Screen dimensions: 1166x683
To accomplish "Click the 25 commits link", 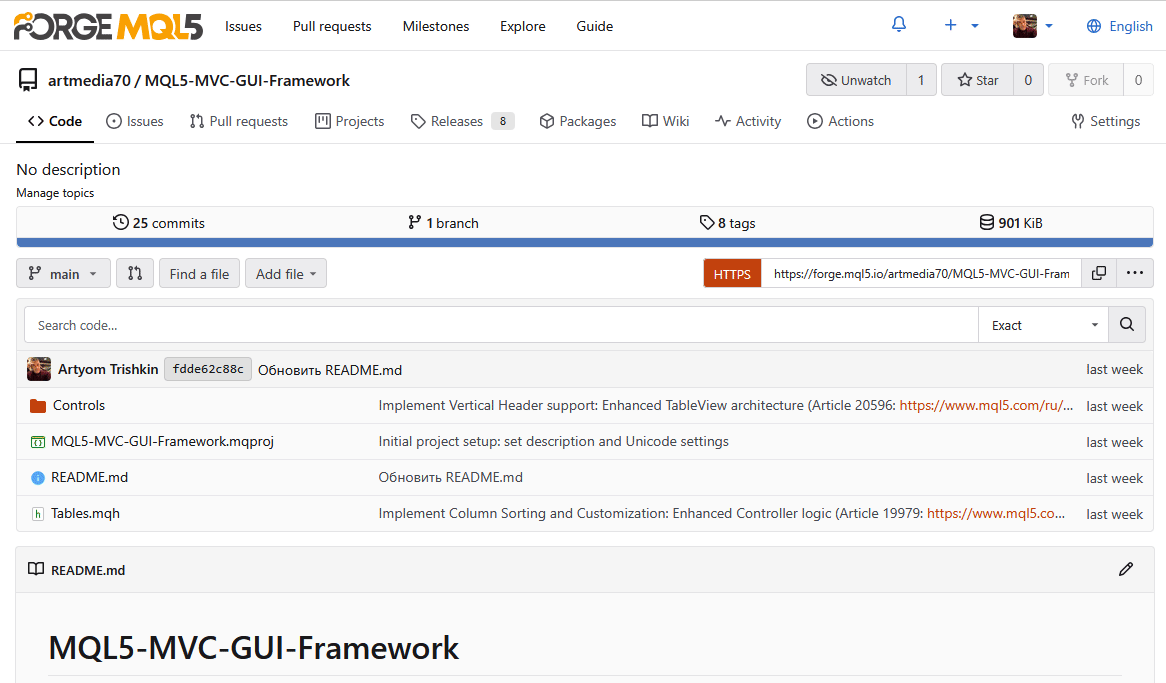I will coord(159,223).
